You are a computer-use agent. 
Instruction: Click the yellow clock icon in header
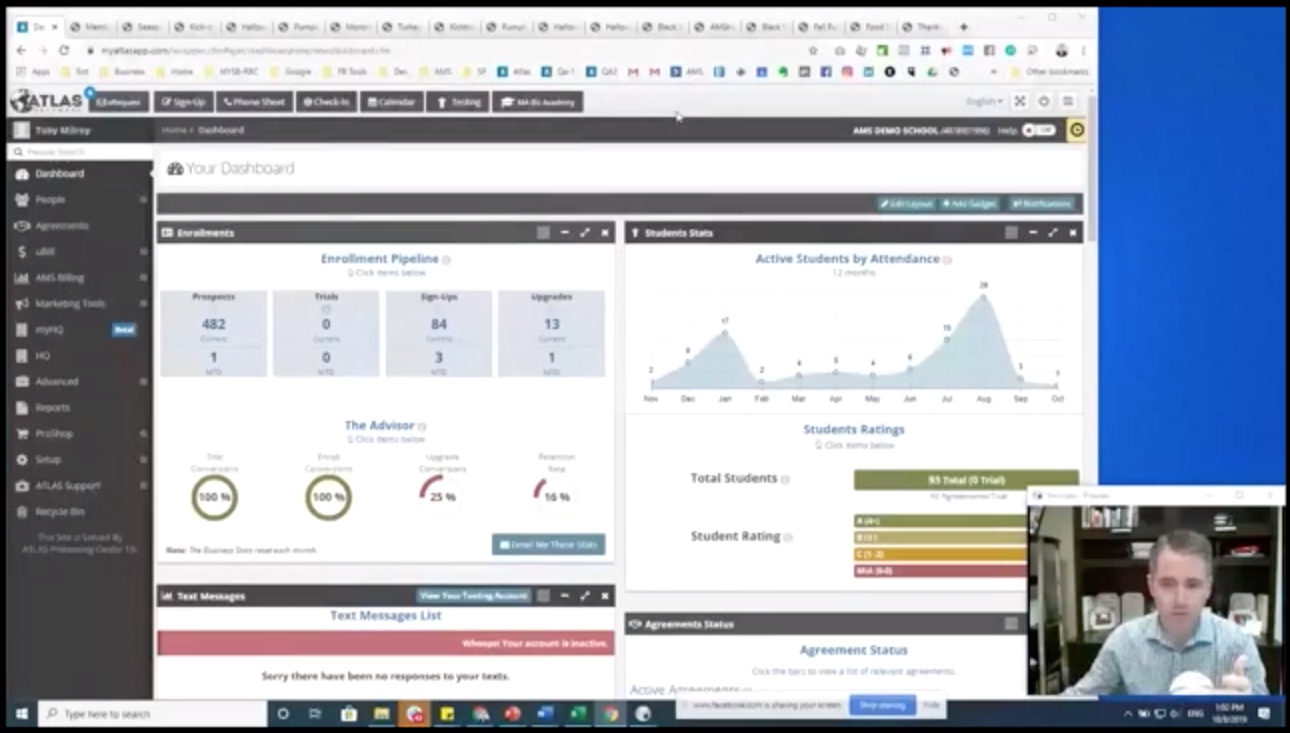(1077, 130)
